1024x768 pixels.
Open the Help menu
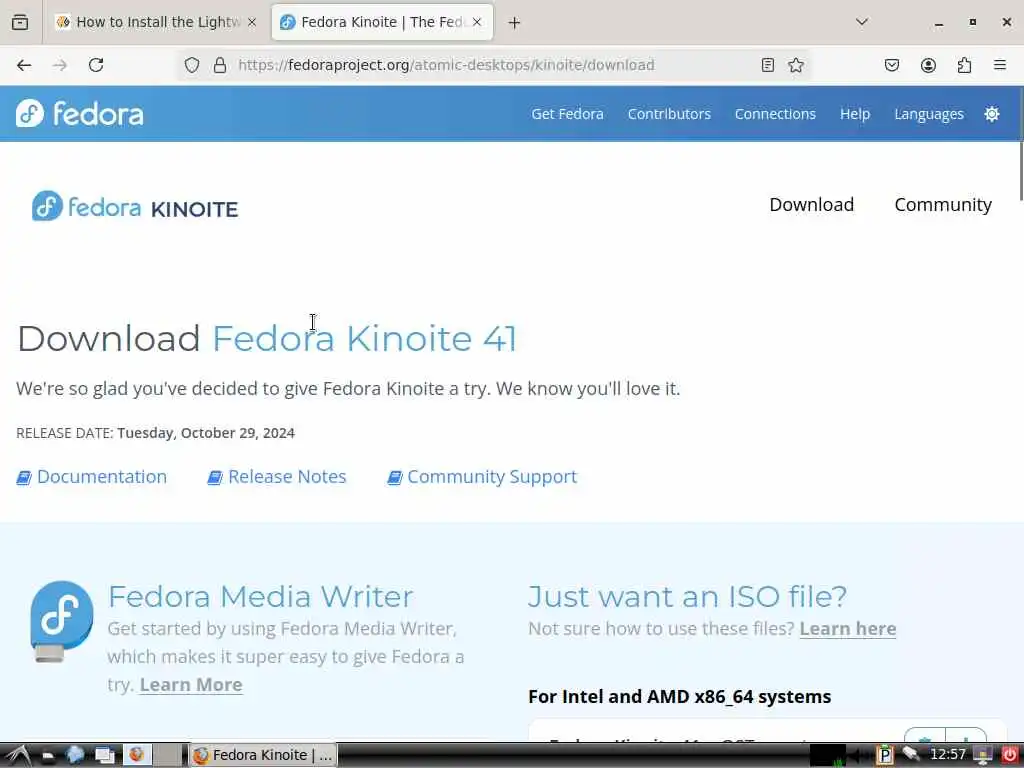coord(855,114)
